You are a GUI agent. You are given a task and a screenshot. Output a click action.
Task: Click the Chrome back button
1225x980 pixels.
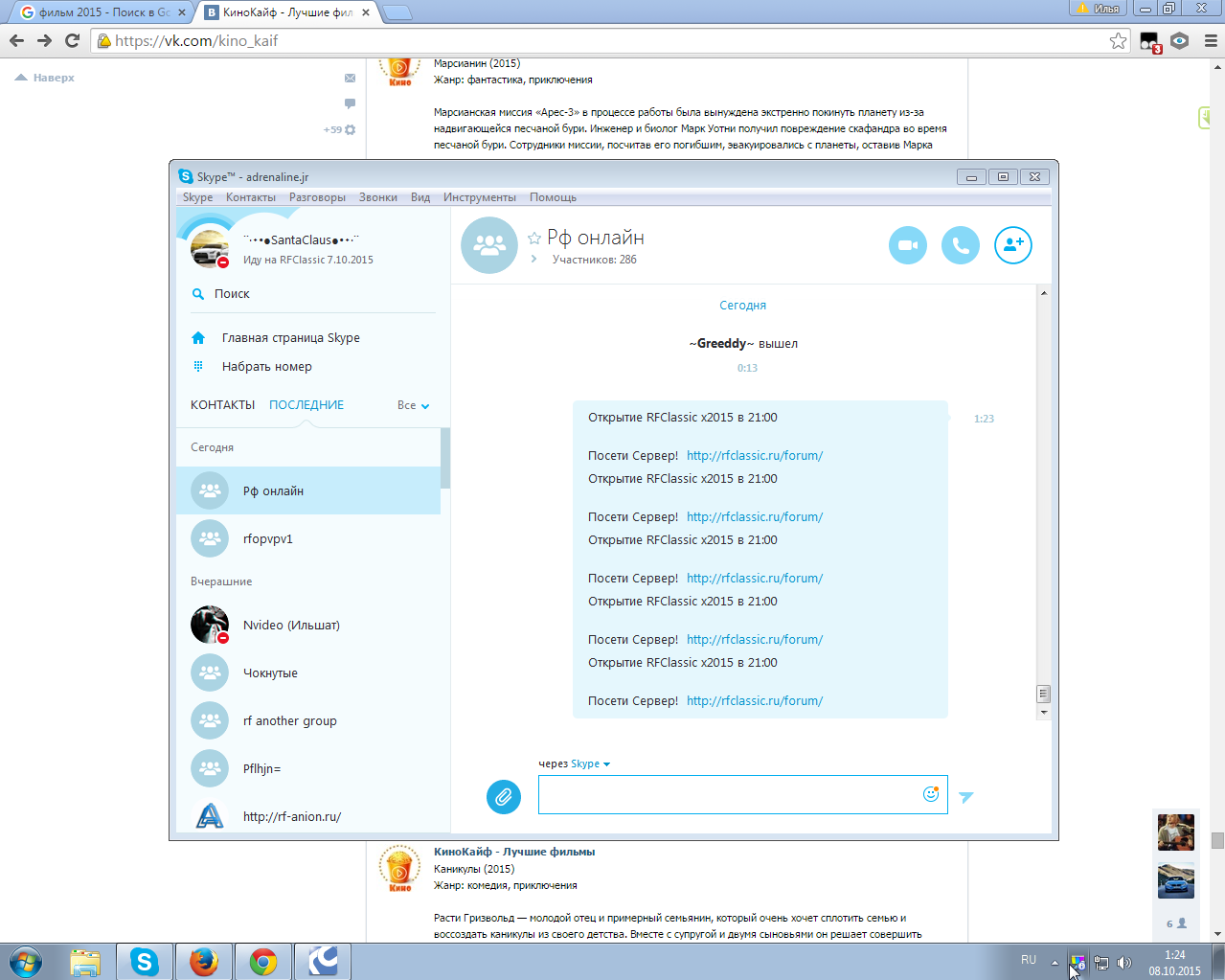(16, 40)
